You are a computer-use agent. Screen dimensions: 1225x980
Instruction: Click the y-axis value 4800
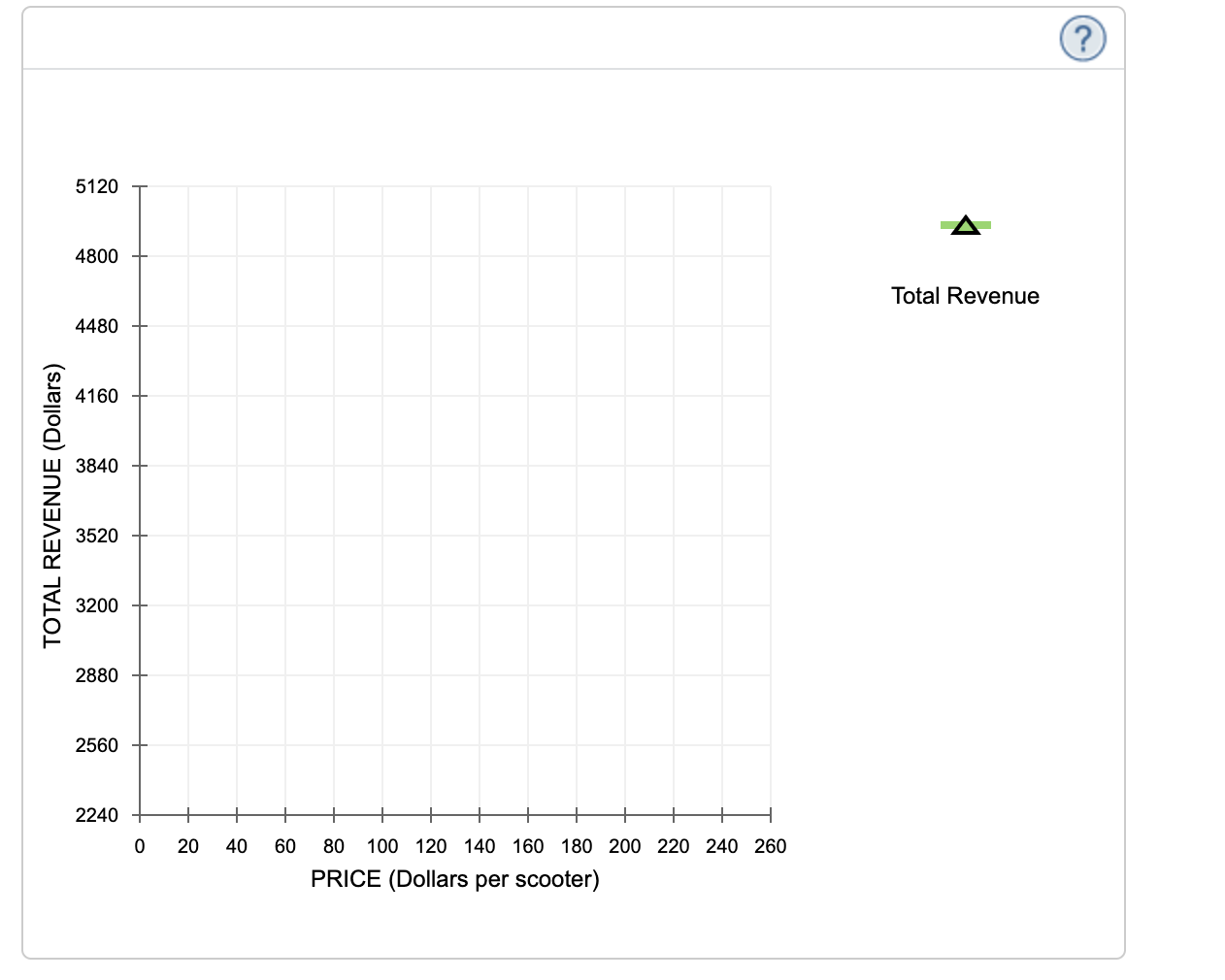click(97, 256)
